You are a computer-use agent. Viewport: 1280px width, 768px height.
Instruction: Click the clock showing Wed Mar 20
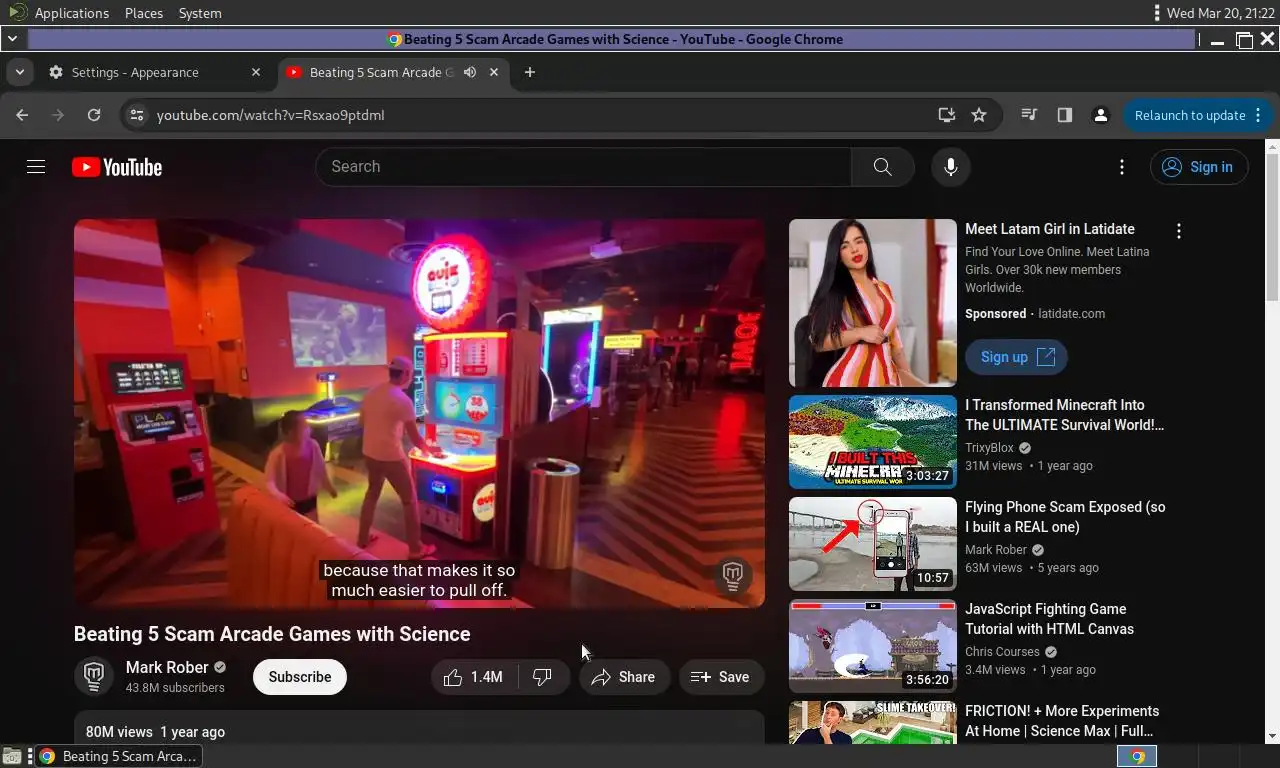1220,13
